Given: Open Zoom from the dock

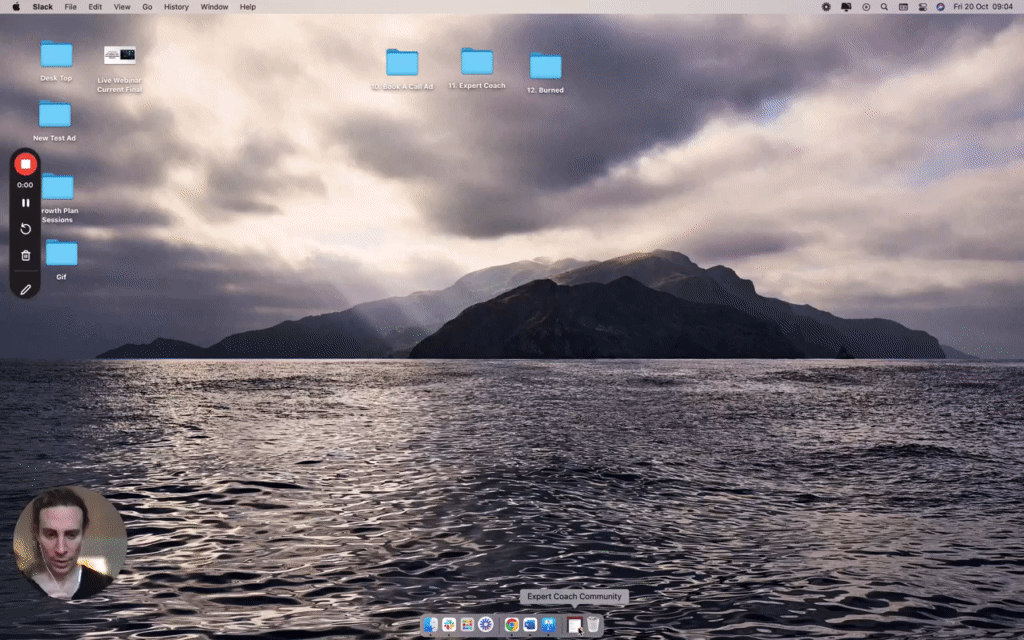Looking at the screenshot, I should (530, 625).
